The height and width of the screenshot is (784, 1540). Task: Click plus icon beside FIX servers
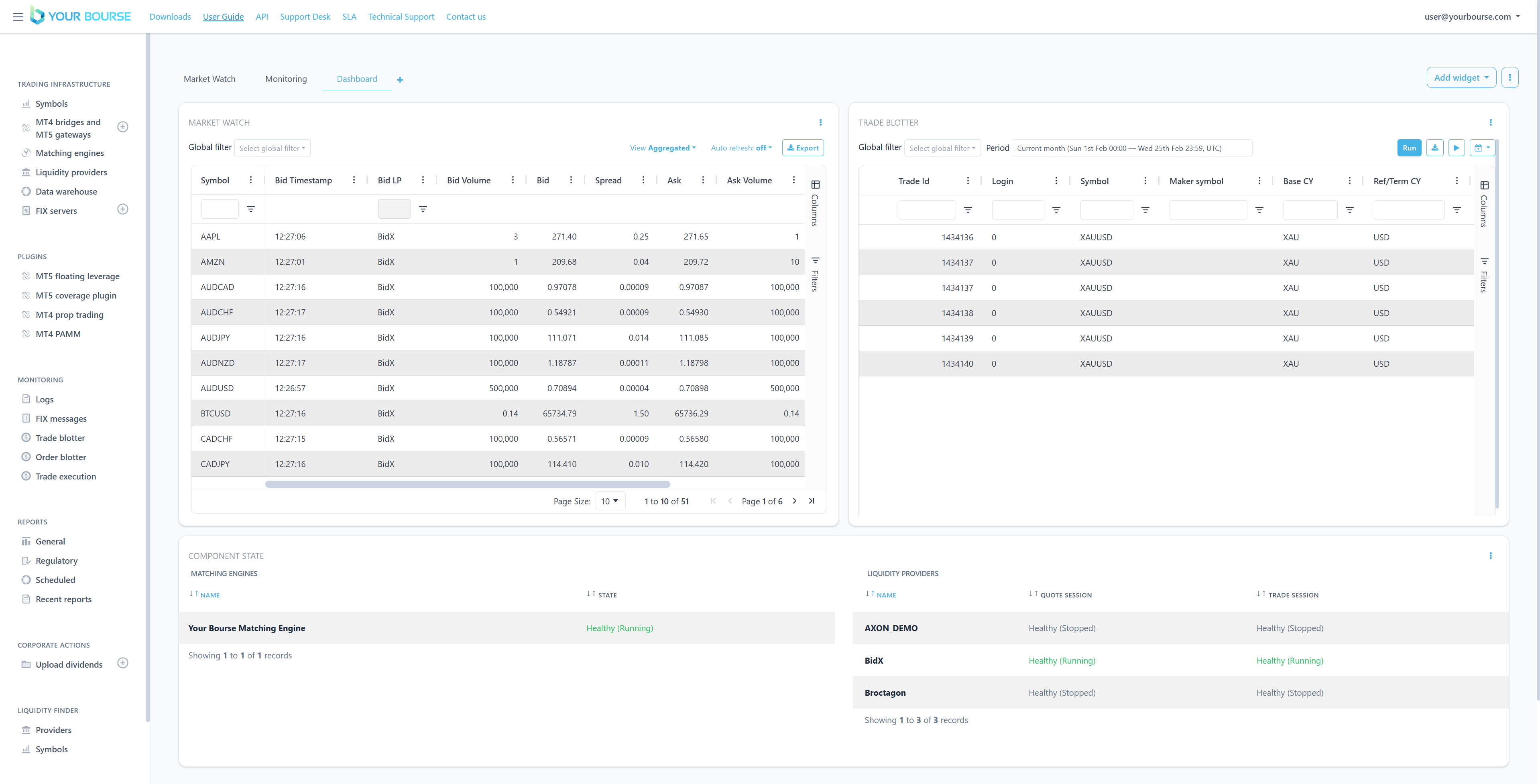click(x=122, y=209)
